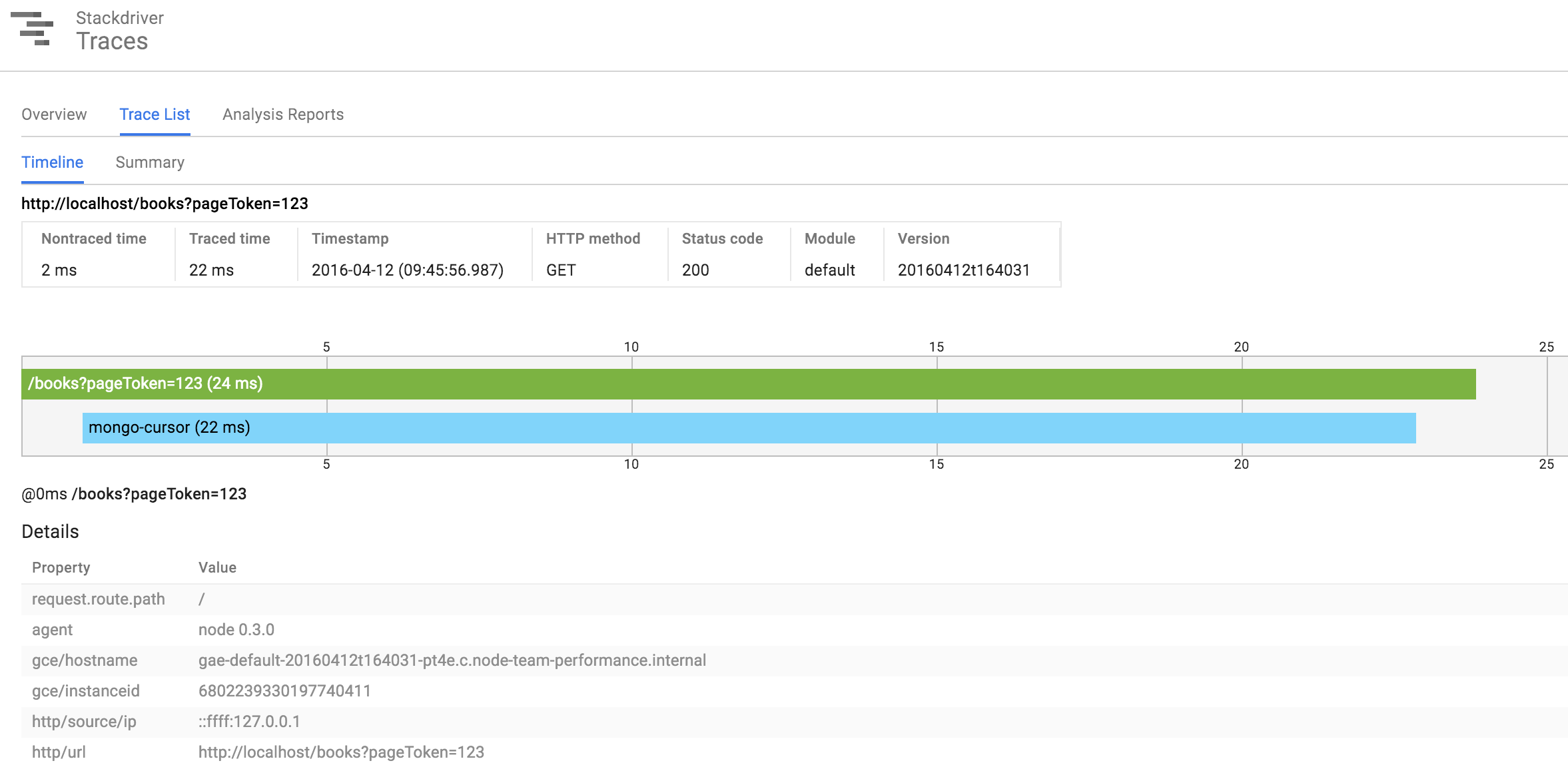Select the Trace List tab
The width and height of the screenshot is (1568, 775).
tap(155, 115)
